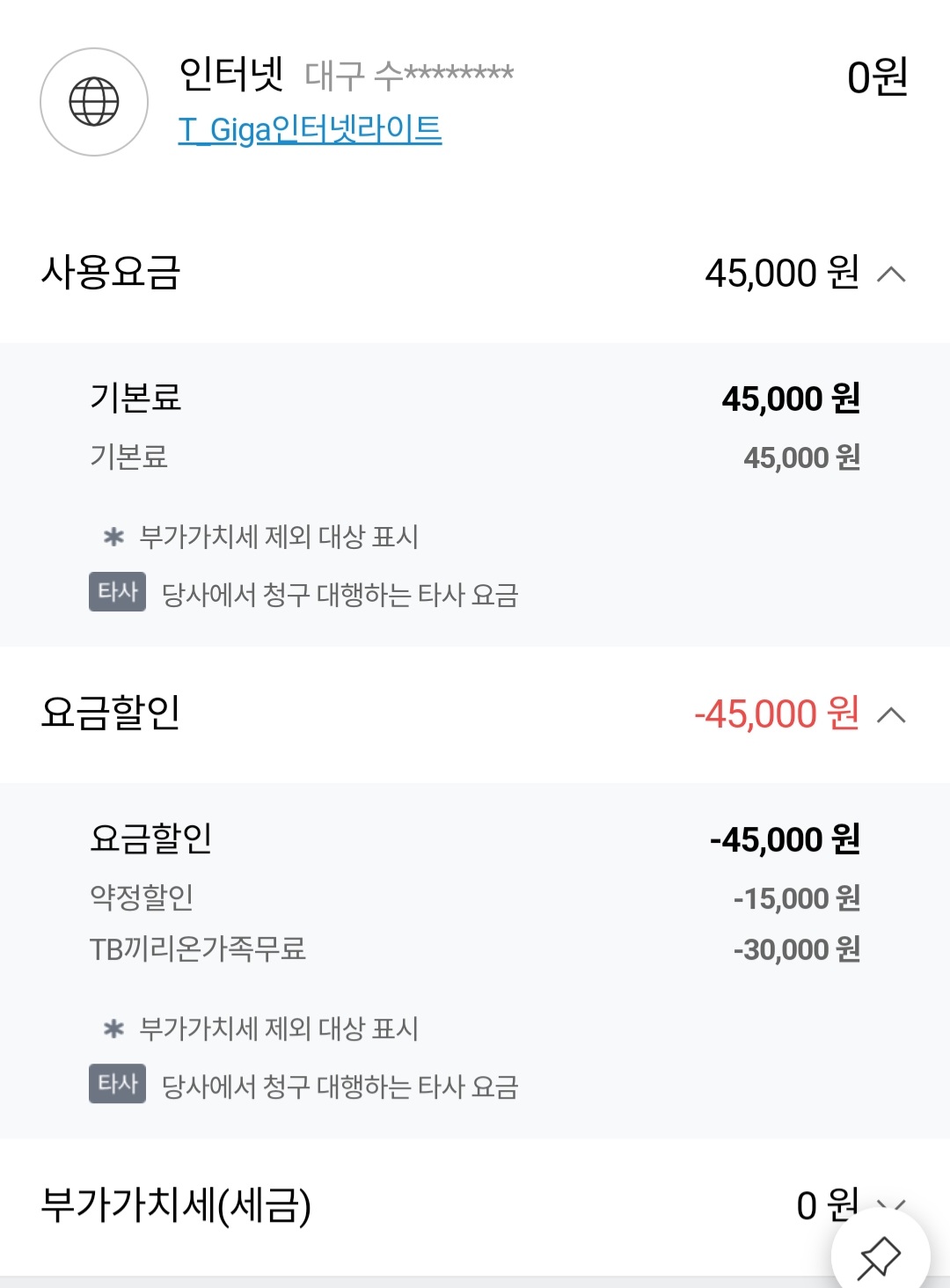Tap the 인터넷 service title

(231, 74)
